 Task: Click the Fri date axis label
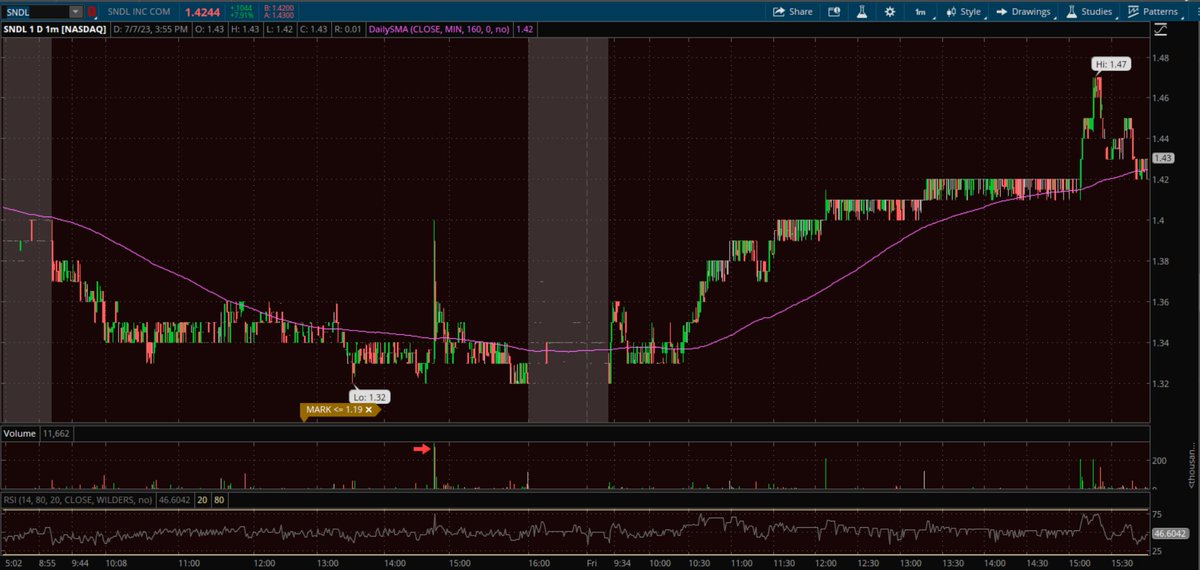[x=590, y=564]
